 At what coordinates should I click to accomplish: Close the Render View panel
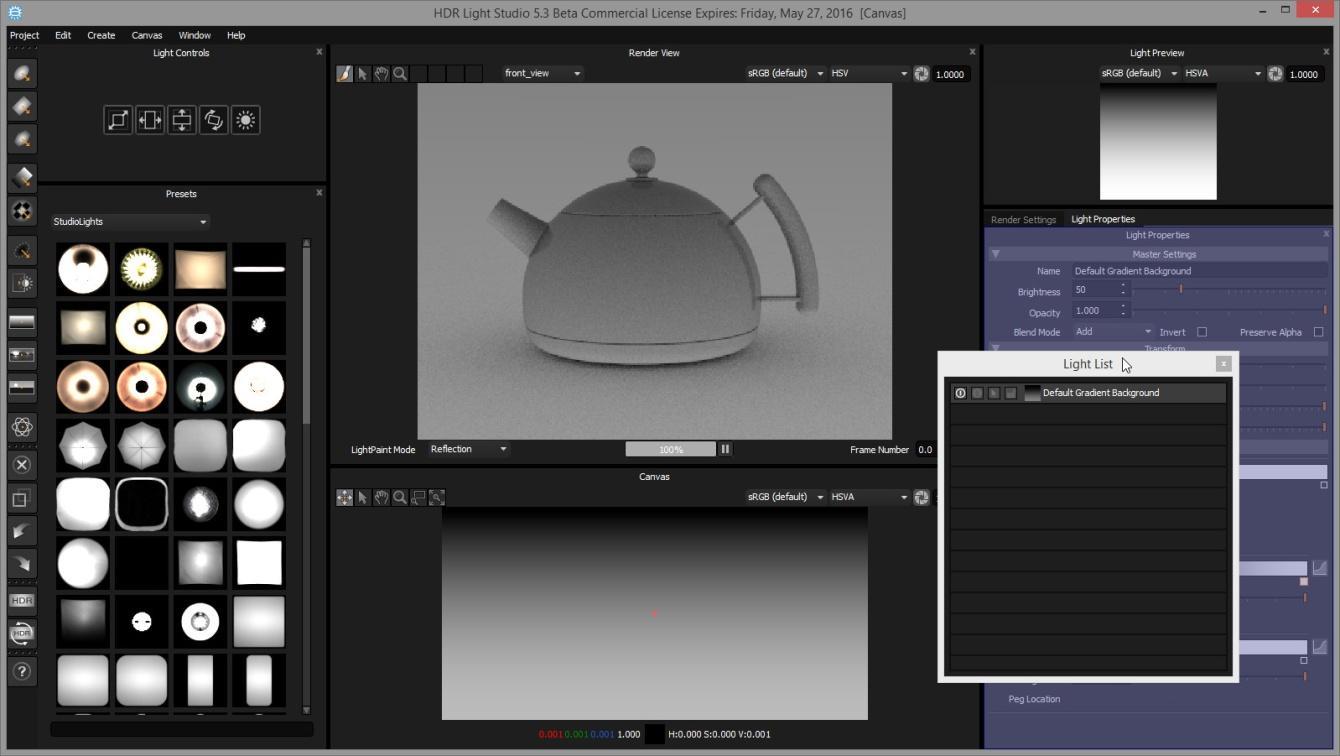[x=972, y=52]
